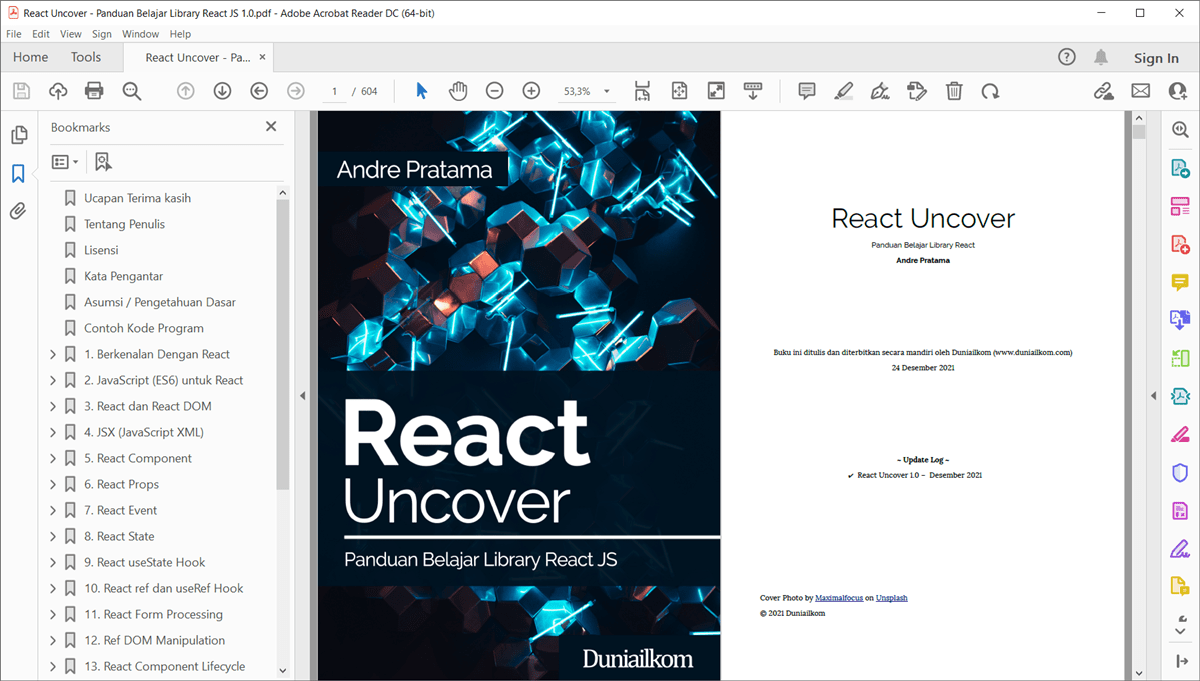Click the Delete trash icon

click(x=954, y=91)
